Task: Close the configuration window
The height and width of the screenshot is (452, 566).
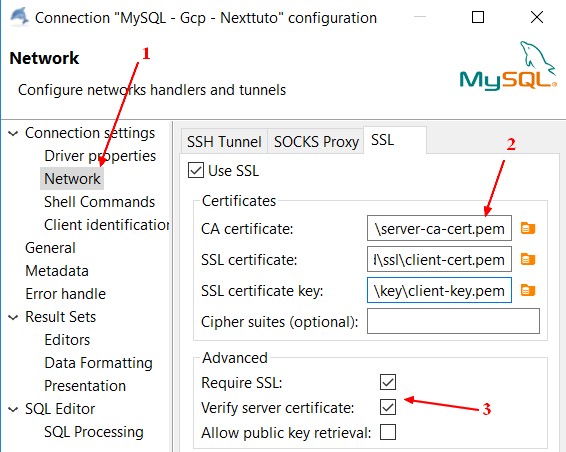Action: pyautogui.click(x=537, y=17)
